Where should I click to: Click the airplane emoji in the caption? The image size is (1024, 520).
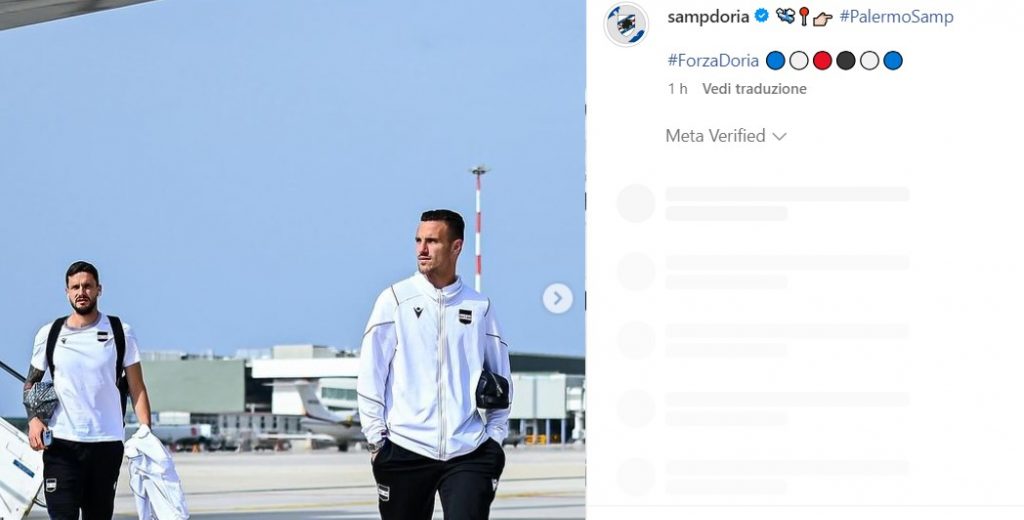point(785,16)
